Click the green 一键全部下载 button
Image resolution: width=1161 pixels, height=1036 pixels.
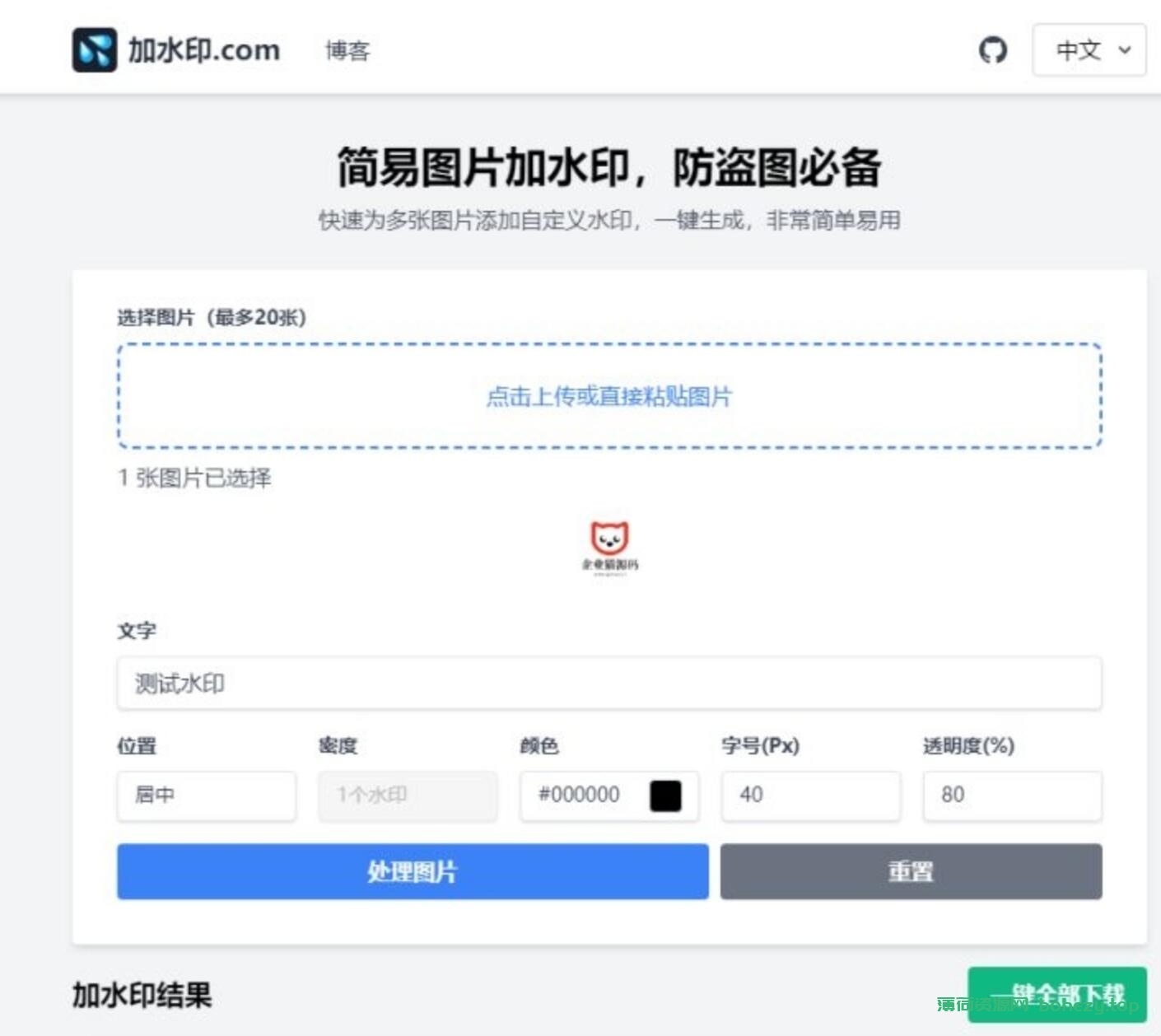pos(1057,994)
